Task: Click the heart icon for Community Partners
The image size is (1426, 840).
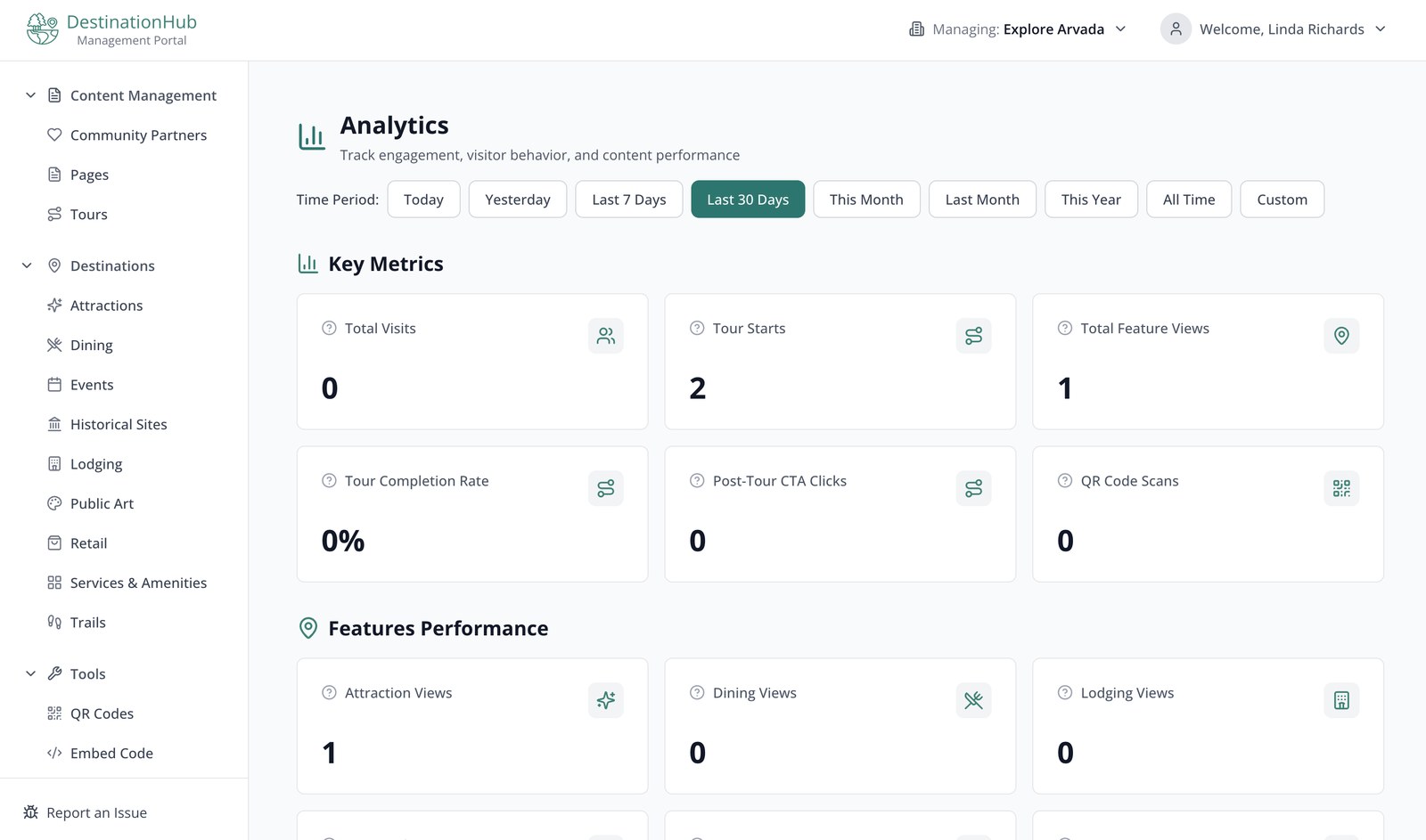Action: click(x=54, y=135)
